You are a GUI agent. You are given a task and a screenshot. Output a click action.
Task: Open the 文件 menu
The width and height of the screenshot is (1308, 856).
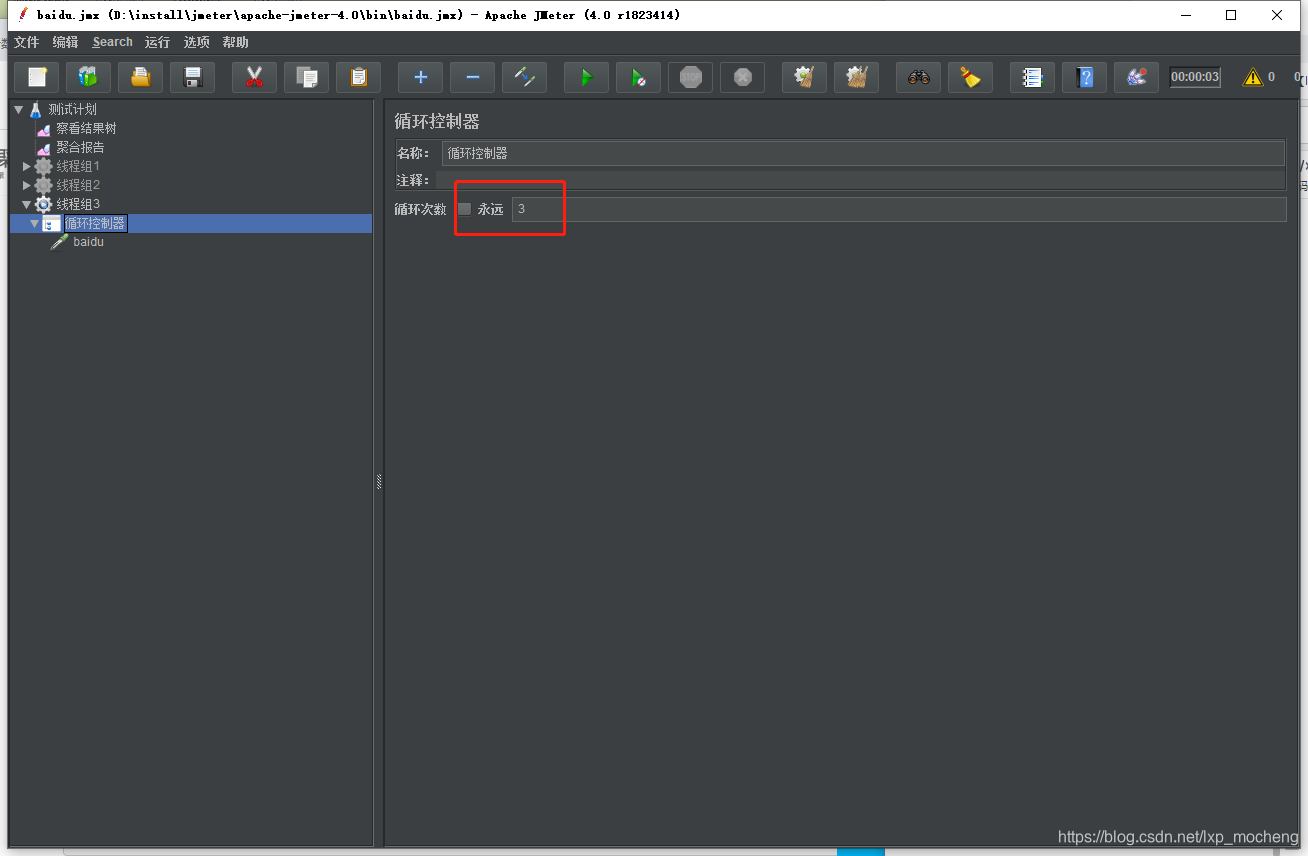[26, 42]
